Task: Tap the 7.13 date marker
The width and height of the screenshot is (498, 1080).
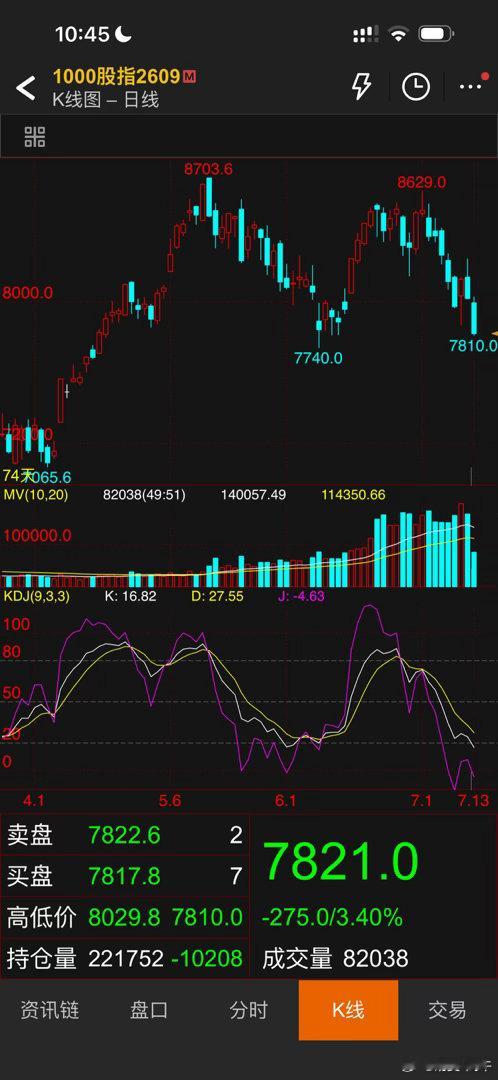Action: coord(473,800)
